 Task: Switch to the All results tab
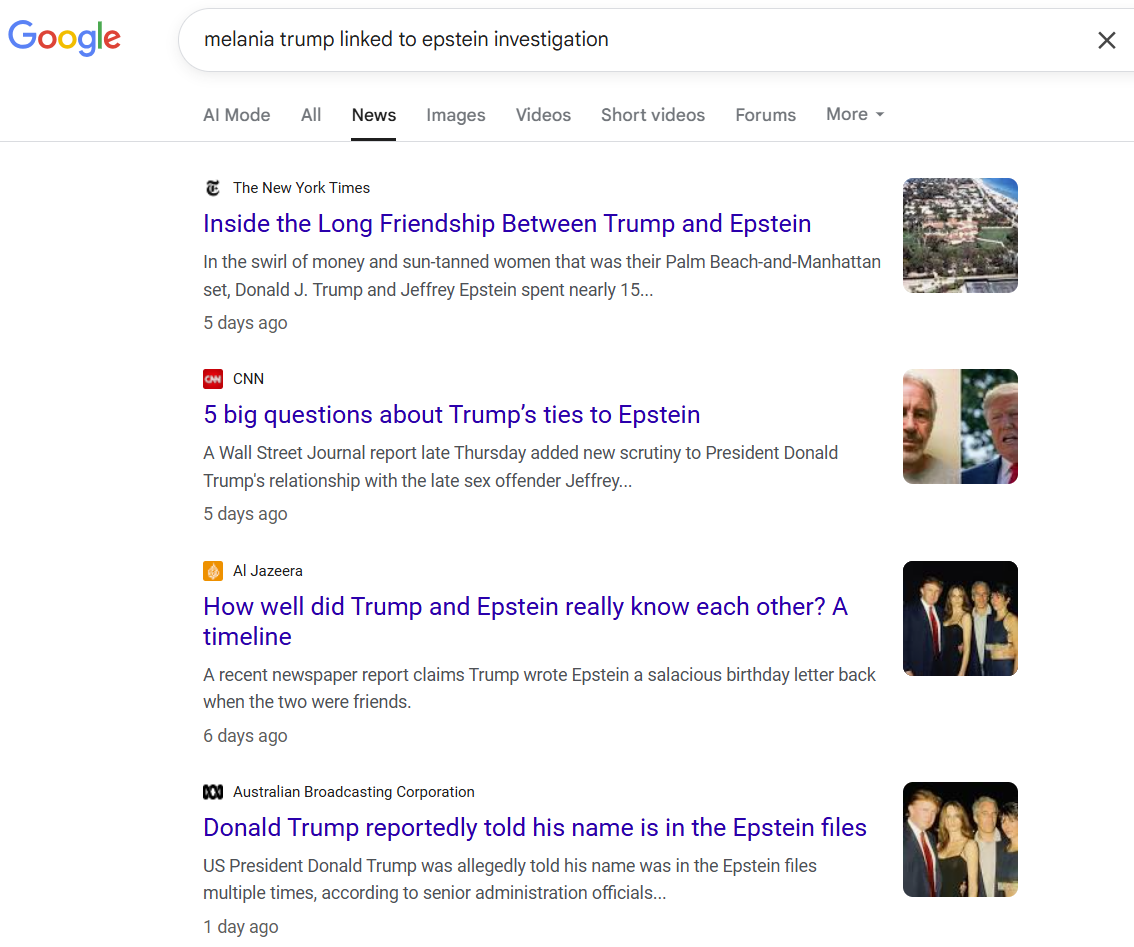[x=311, y=115]
